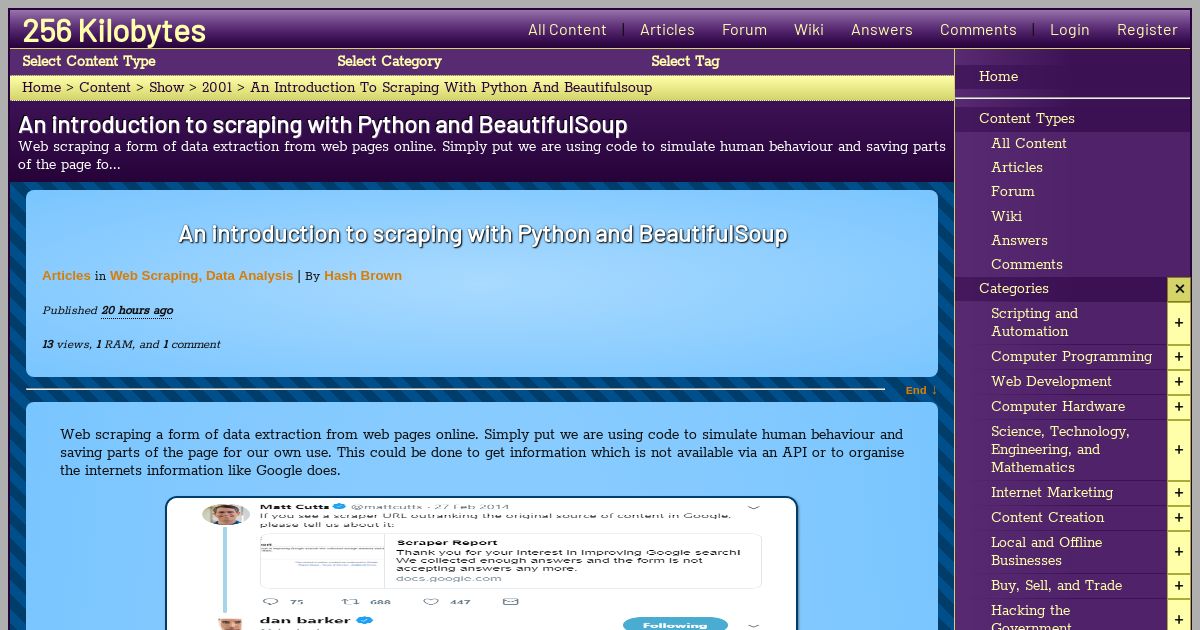This screenshot has width=1200, height=630.
Task: Click the '1 comment' count text
Action: pos(192,345)
